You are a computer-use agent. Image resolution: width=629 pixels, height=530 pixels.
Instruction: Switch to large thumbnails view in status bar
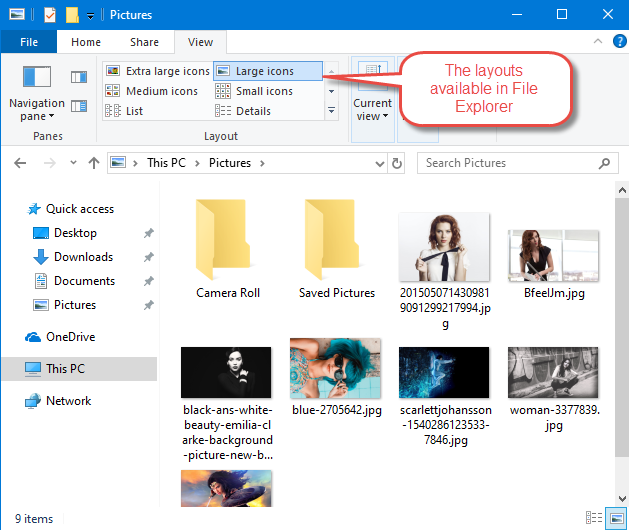[614, 518]
